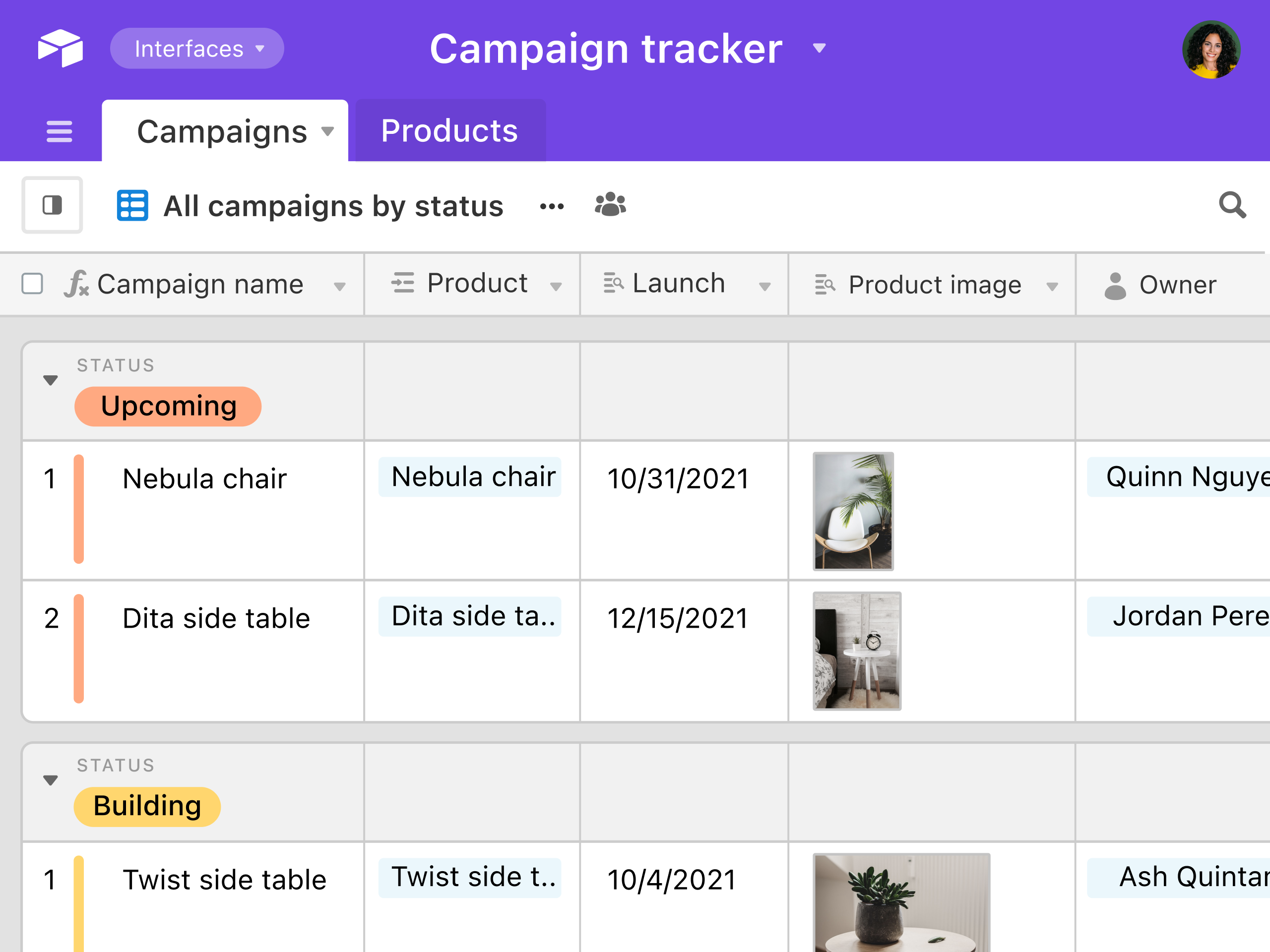This screenshot has width=1270, height=952.
Task: Open the Product column dropdown arrow
Action: point(555,286)
